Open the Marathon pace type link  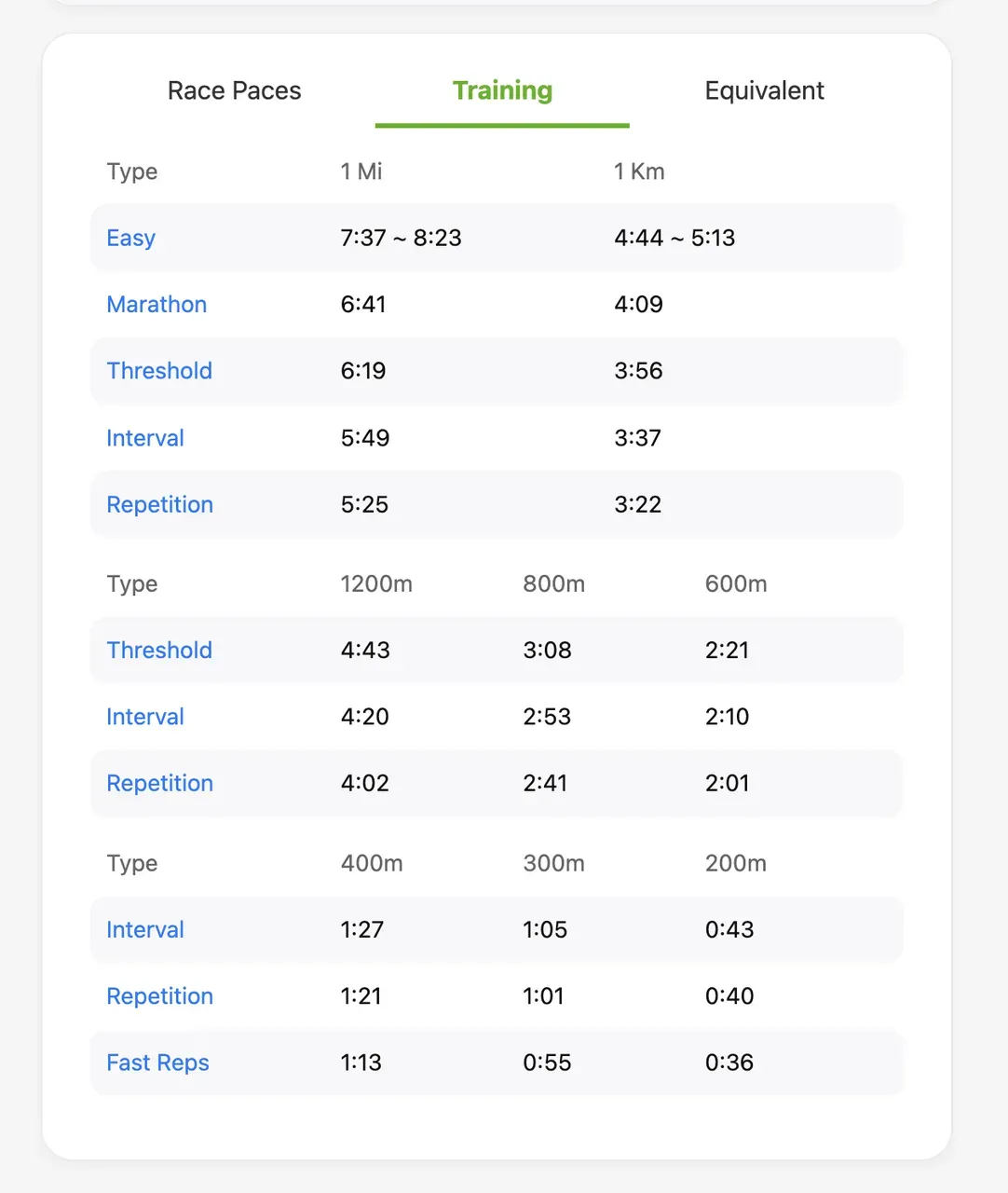[157, 304]
